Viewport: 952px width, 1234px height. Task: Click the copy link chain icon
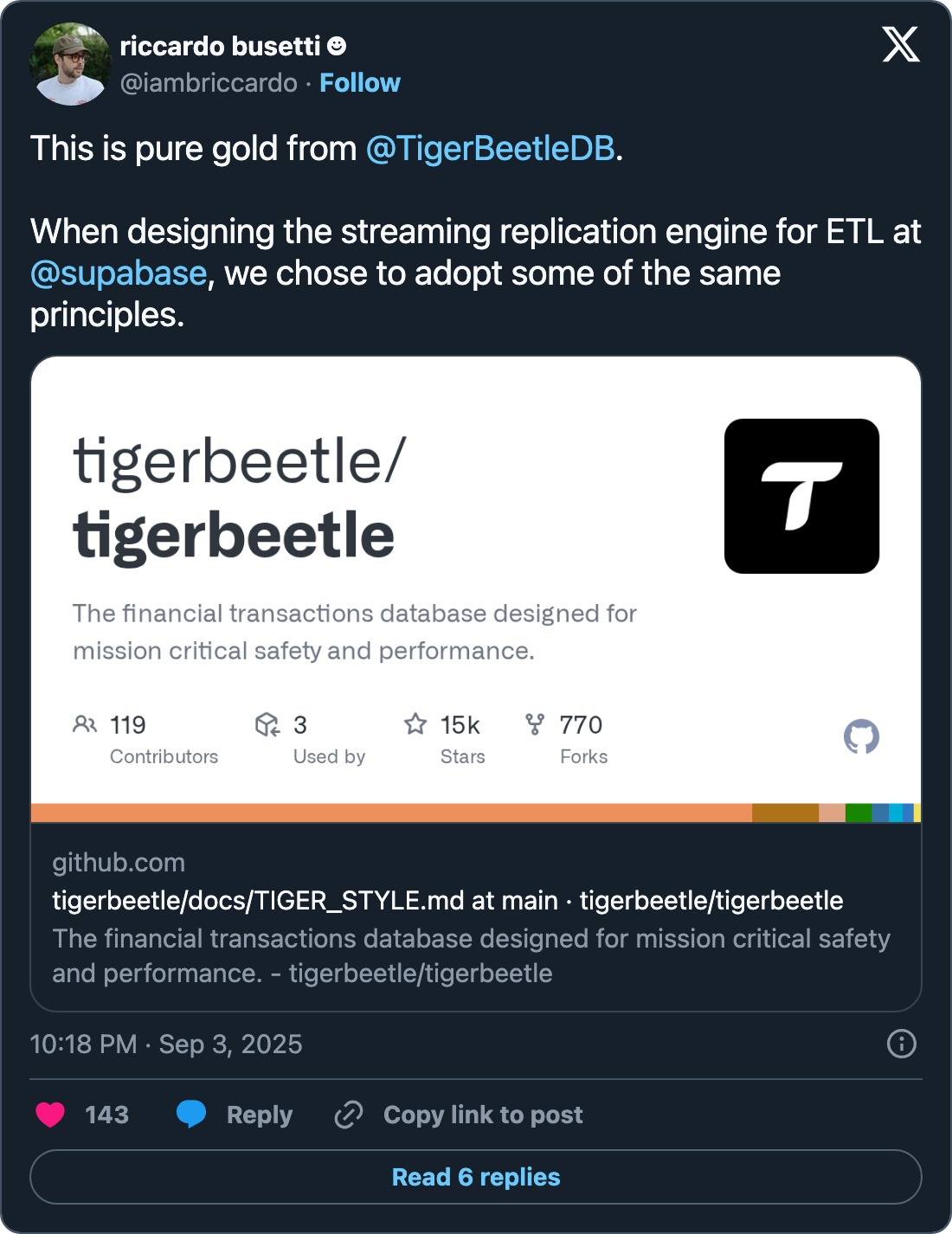pyautogui.click(x=348, y=1115)
